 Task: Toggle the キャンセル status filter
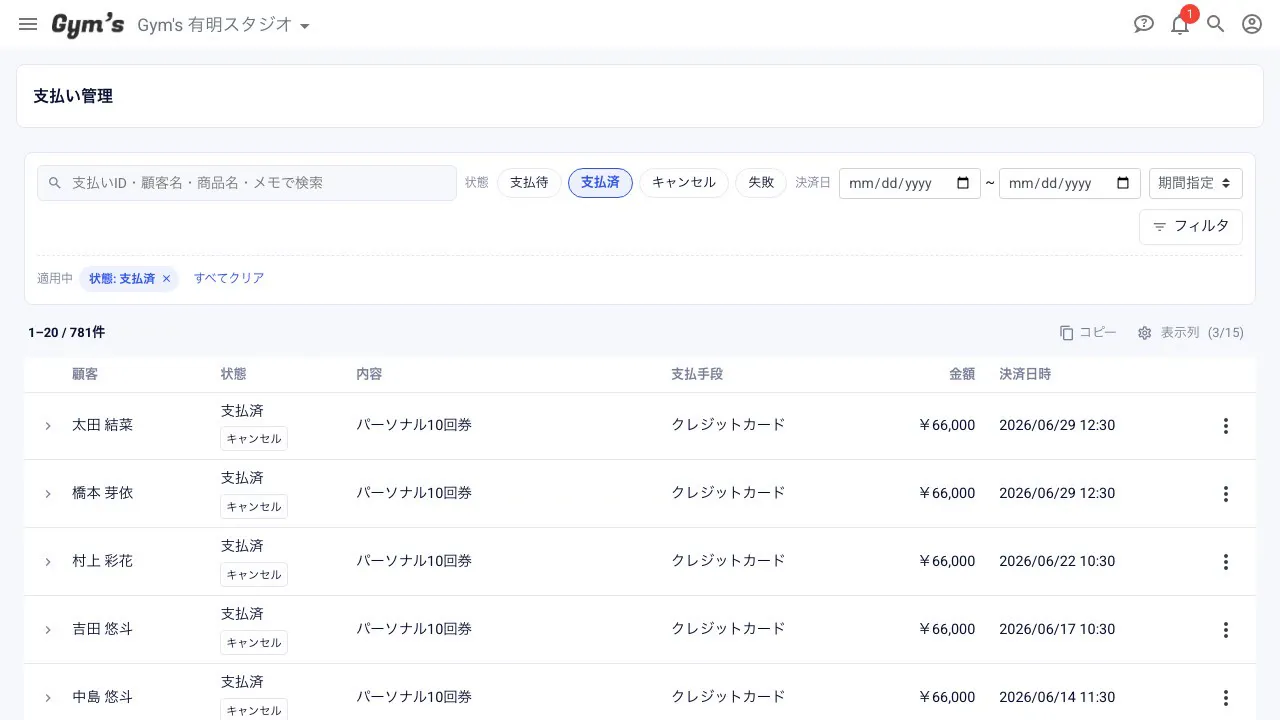[x=684, y=183]
